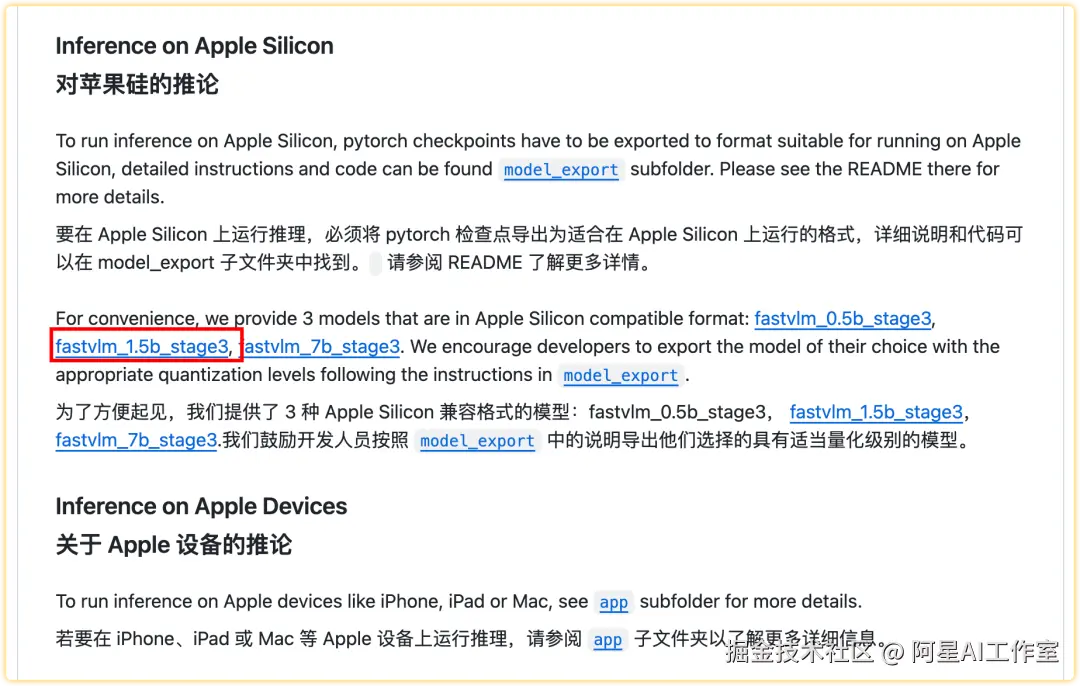This screenshot has width=1080, height=686.
Task: Open fastvlm_7b_stage3 link in the Chinese paragraph
Action: click(136, 439)
